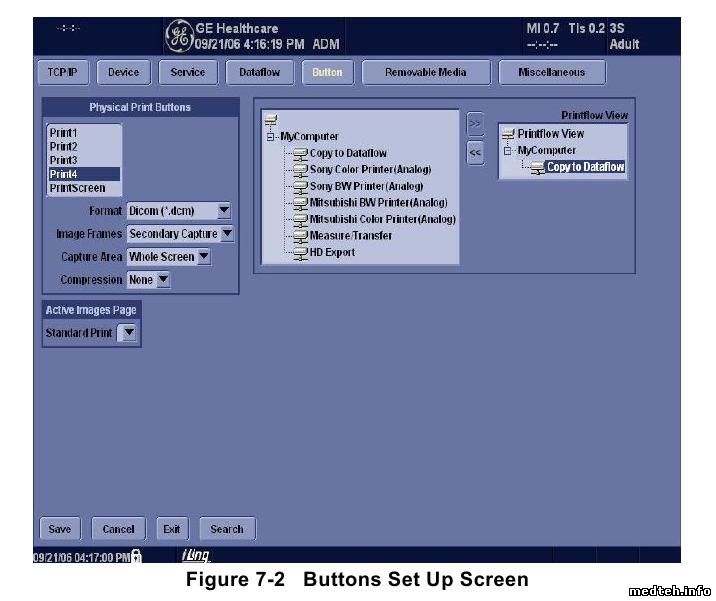Screen dimensions: 716x601
Task: Expand the Capture Area Whole Screen dropdown
Action: (204, 257)
